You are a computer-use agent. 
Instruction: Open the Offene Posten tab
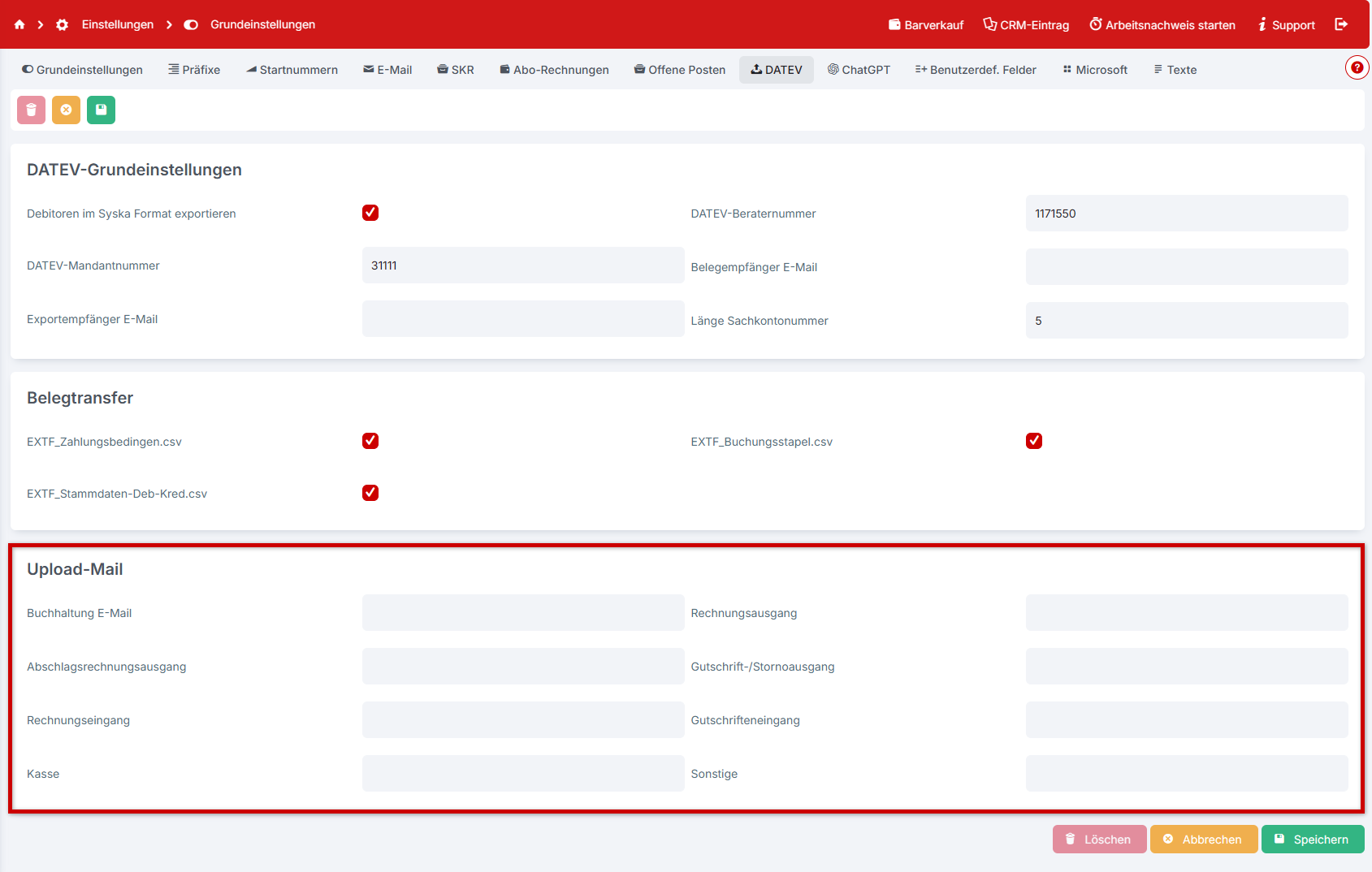[x=680, y=70]
